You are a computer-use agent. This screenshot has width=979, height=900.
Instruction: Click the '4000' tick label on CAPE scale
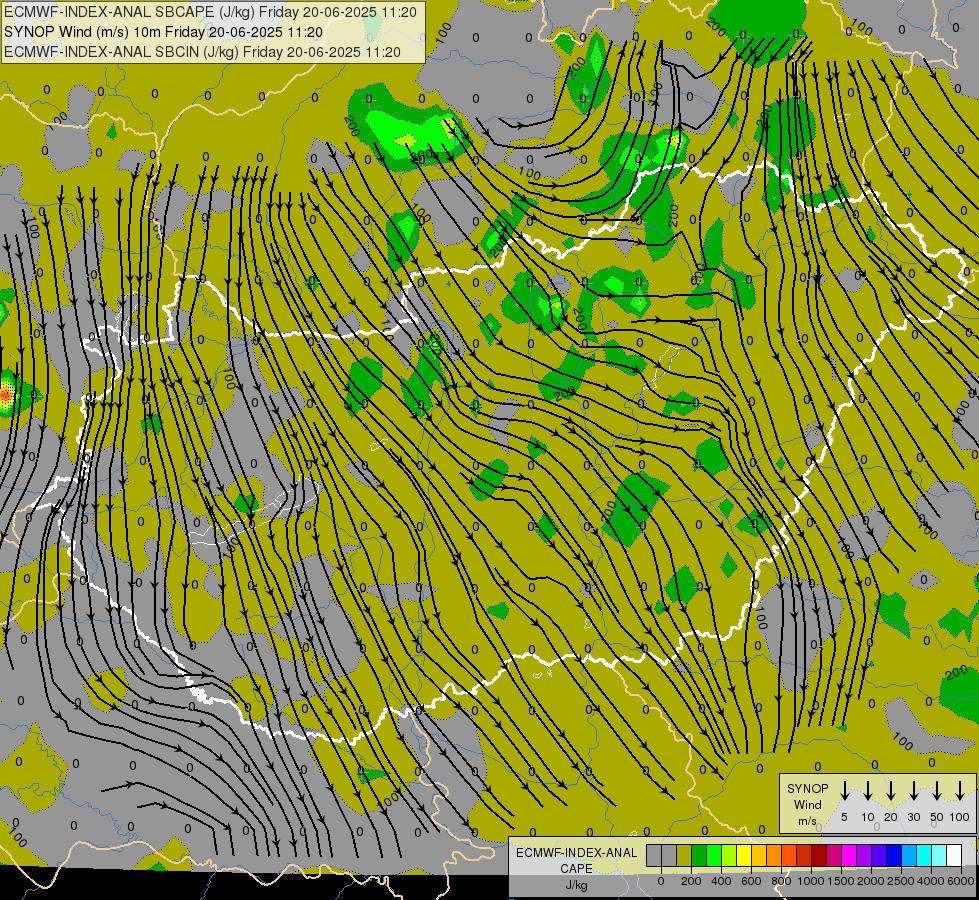coord(931,881)
